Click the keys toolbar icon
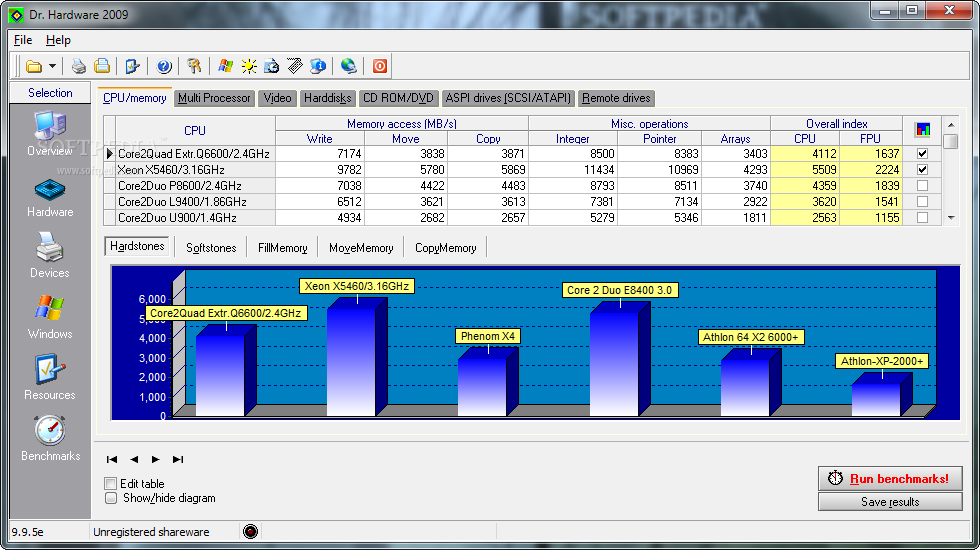Screen dimensions: 980x550 194,66
